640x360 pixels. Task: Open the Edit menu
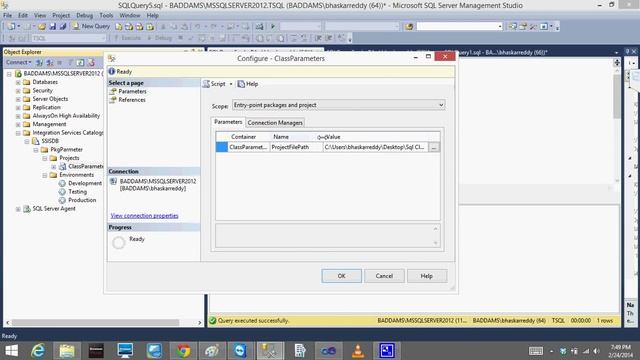(x=23, y=15)
